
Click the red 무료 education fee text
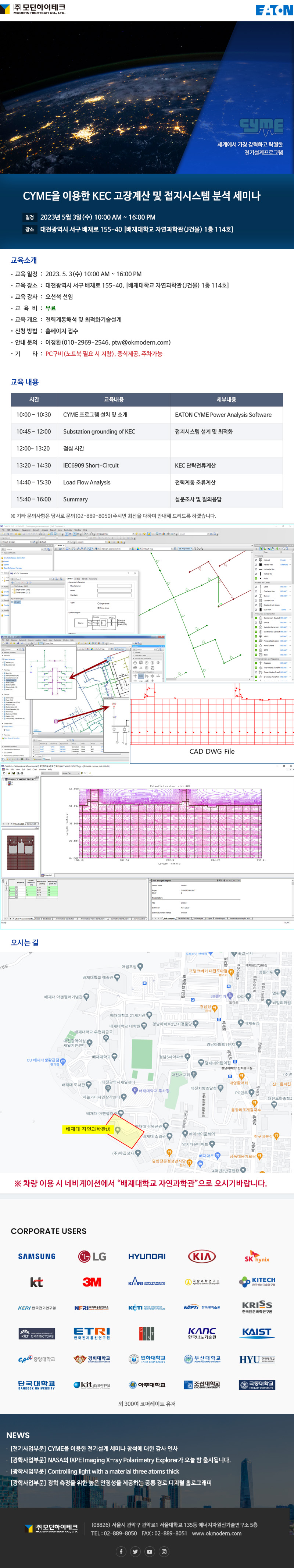pos(50,308)
